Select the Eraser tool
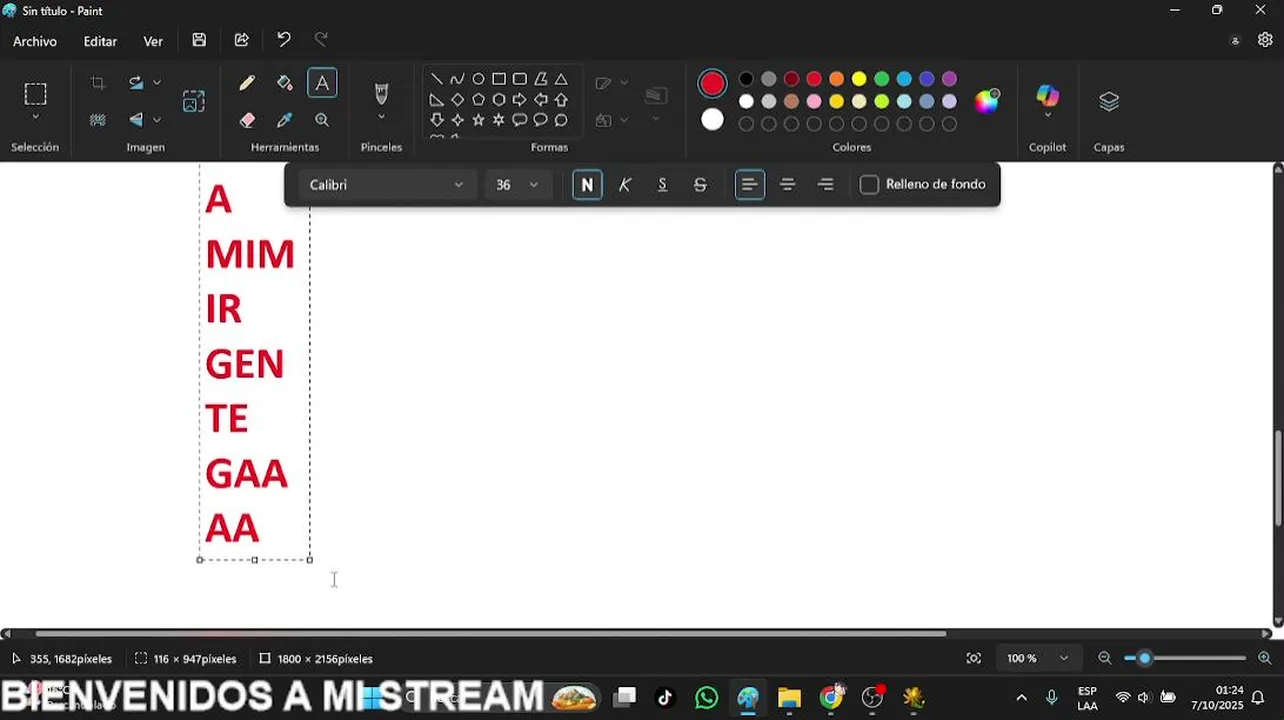The width and height of the screenshot is (1284, 720). (x=247, y=120)
